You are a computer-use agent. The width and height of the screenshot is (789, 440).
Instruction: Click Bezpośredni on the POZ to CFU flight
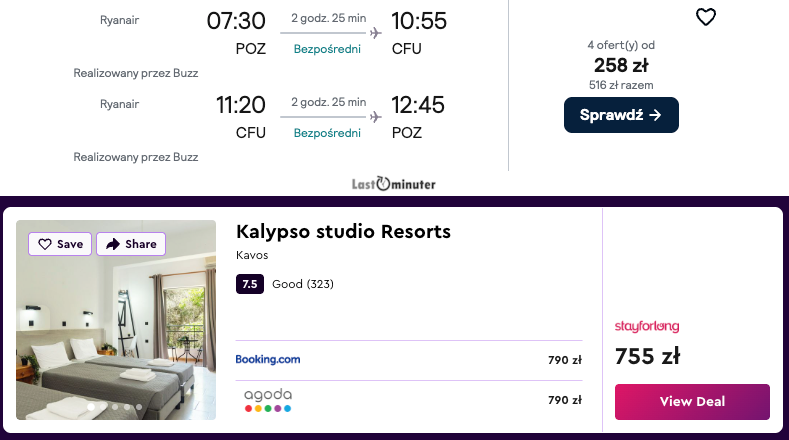coord(327,49)
